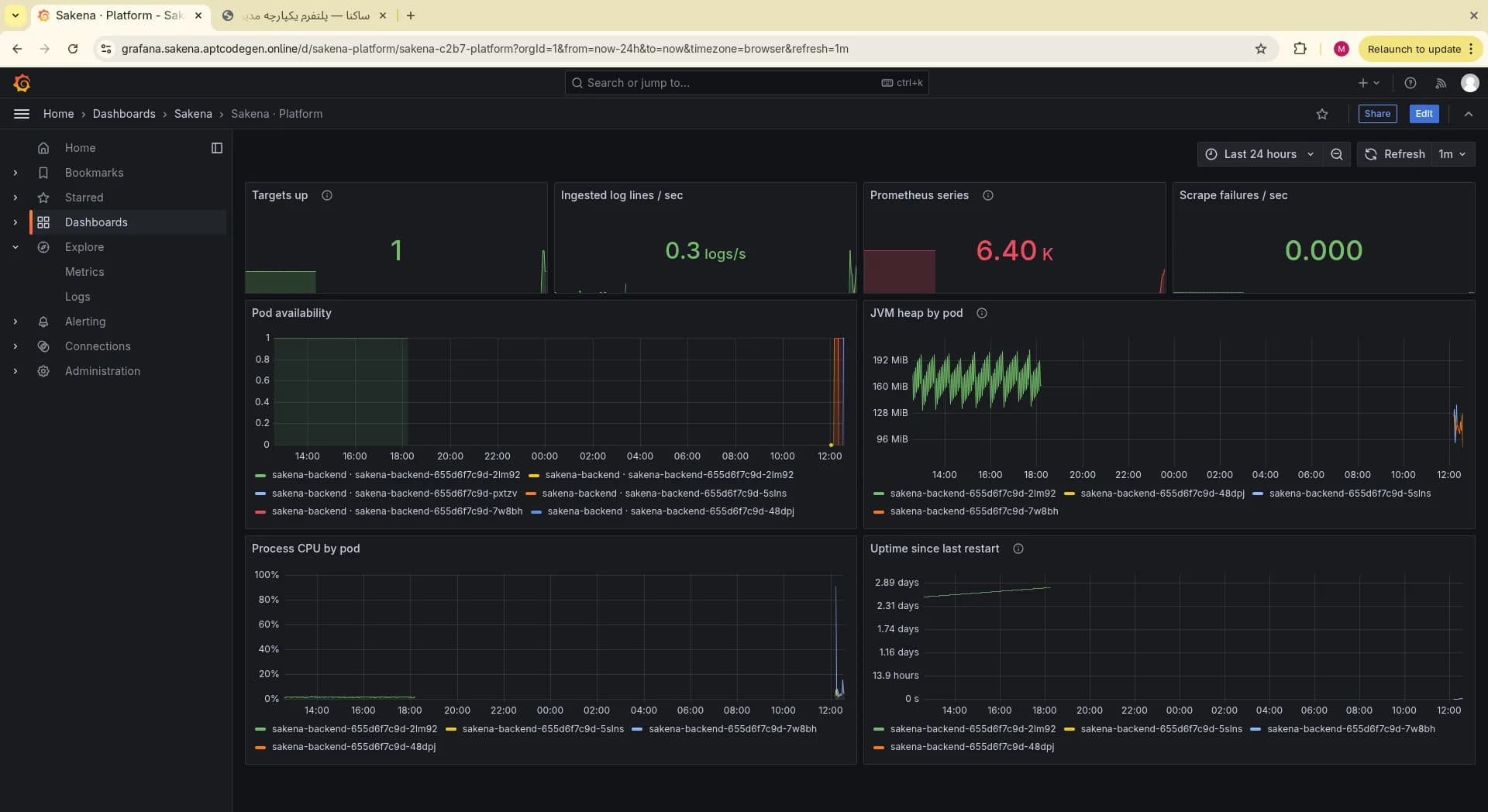Open the Last 24 hours time picker
Viewport: 1488px width, 812px height.
[1259, 154]
